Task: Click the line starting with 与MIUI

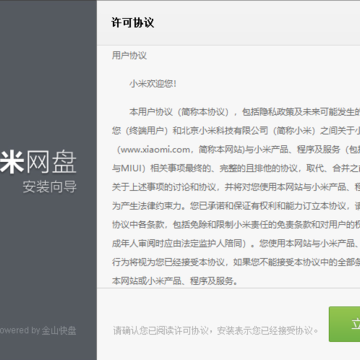Action: pos(236,168)
